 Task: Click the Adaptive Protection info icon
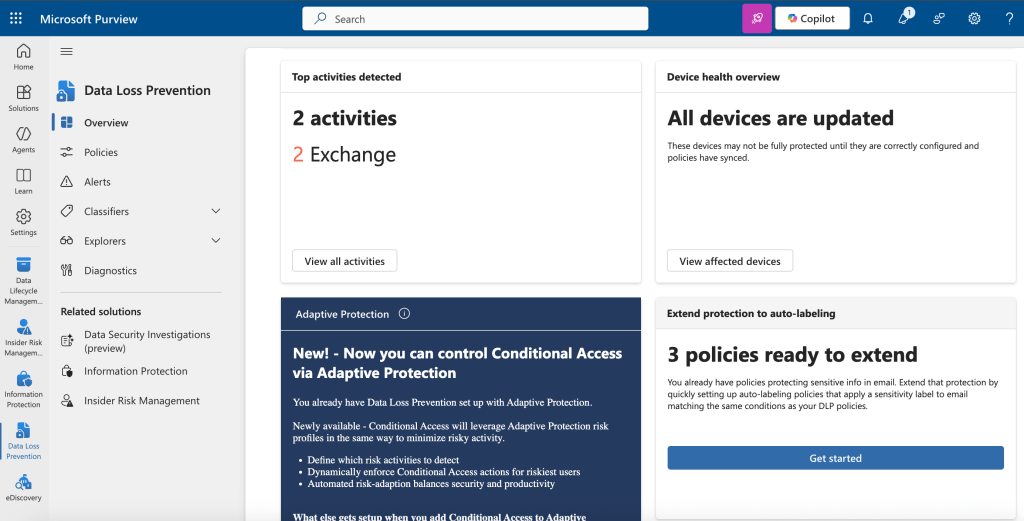tap(404, 313)
